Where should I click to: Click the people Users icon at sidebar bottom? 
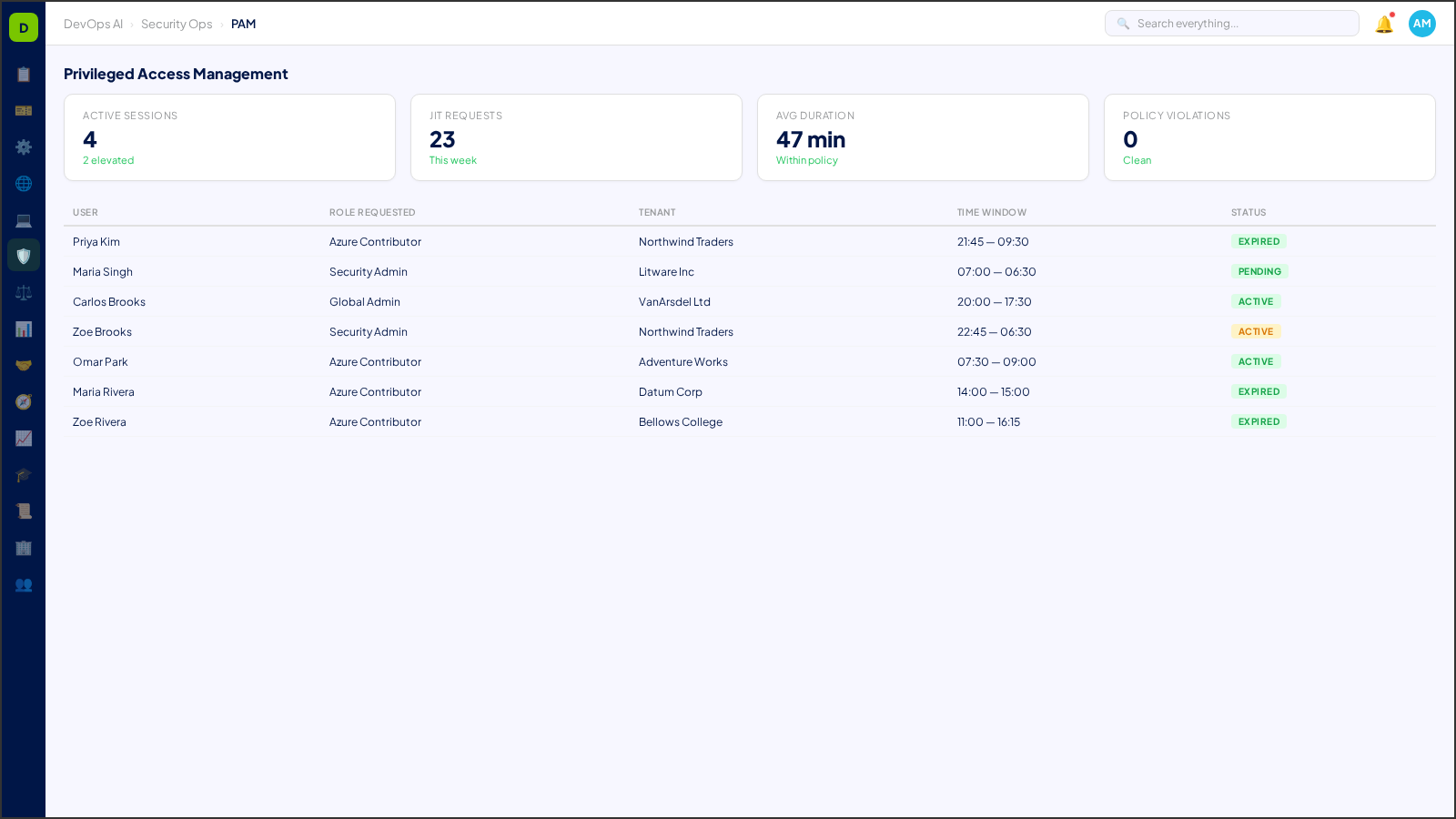[24, 585]
